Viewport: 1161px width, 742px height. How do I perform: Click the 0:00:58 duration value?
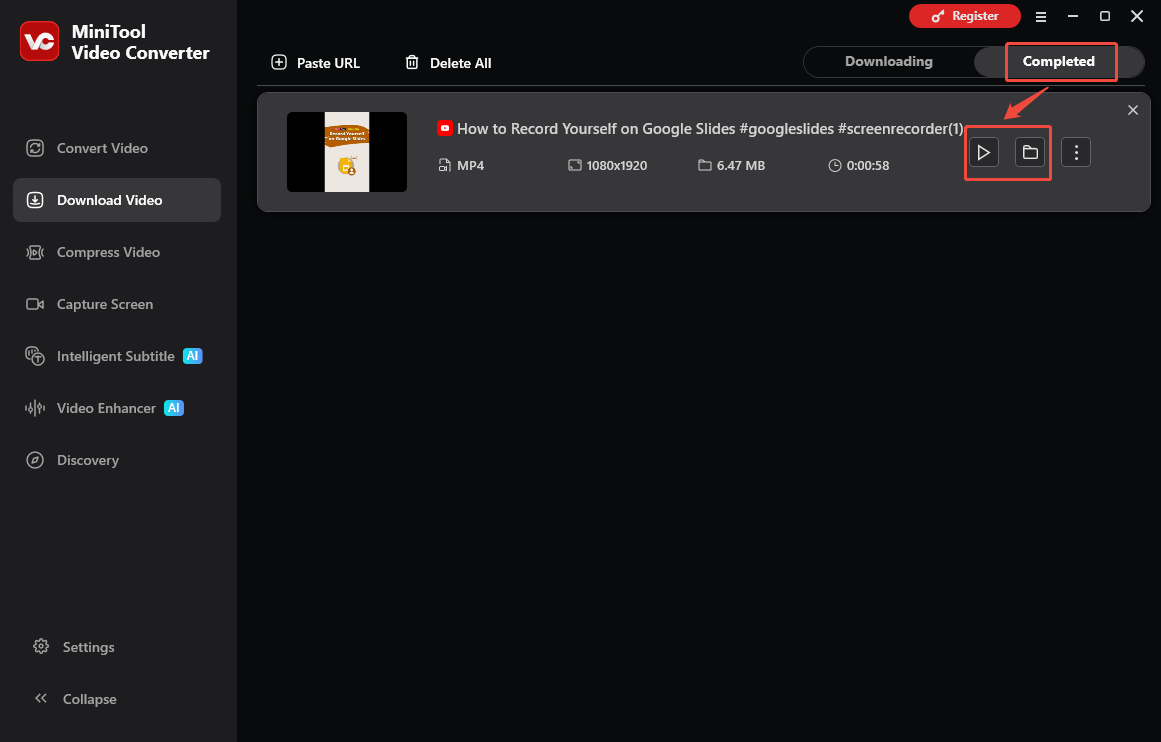point(868,165)
